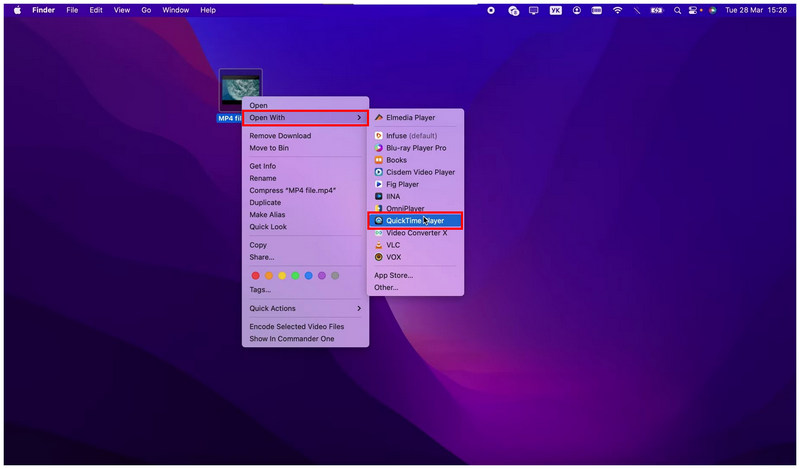Choose App Store... in submenu

[x=415, y=276]
